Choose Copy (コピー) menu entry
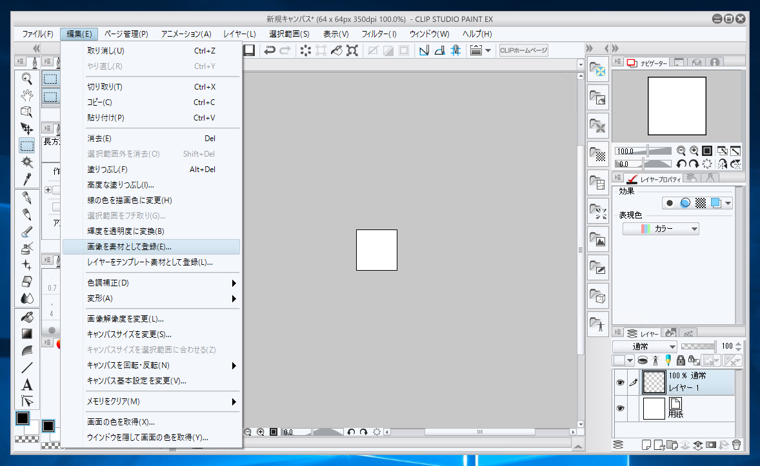The image size is (760, 466). coord(151,102)
